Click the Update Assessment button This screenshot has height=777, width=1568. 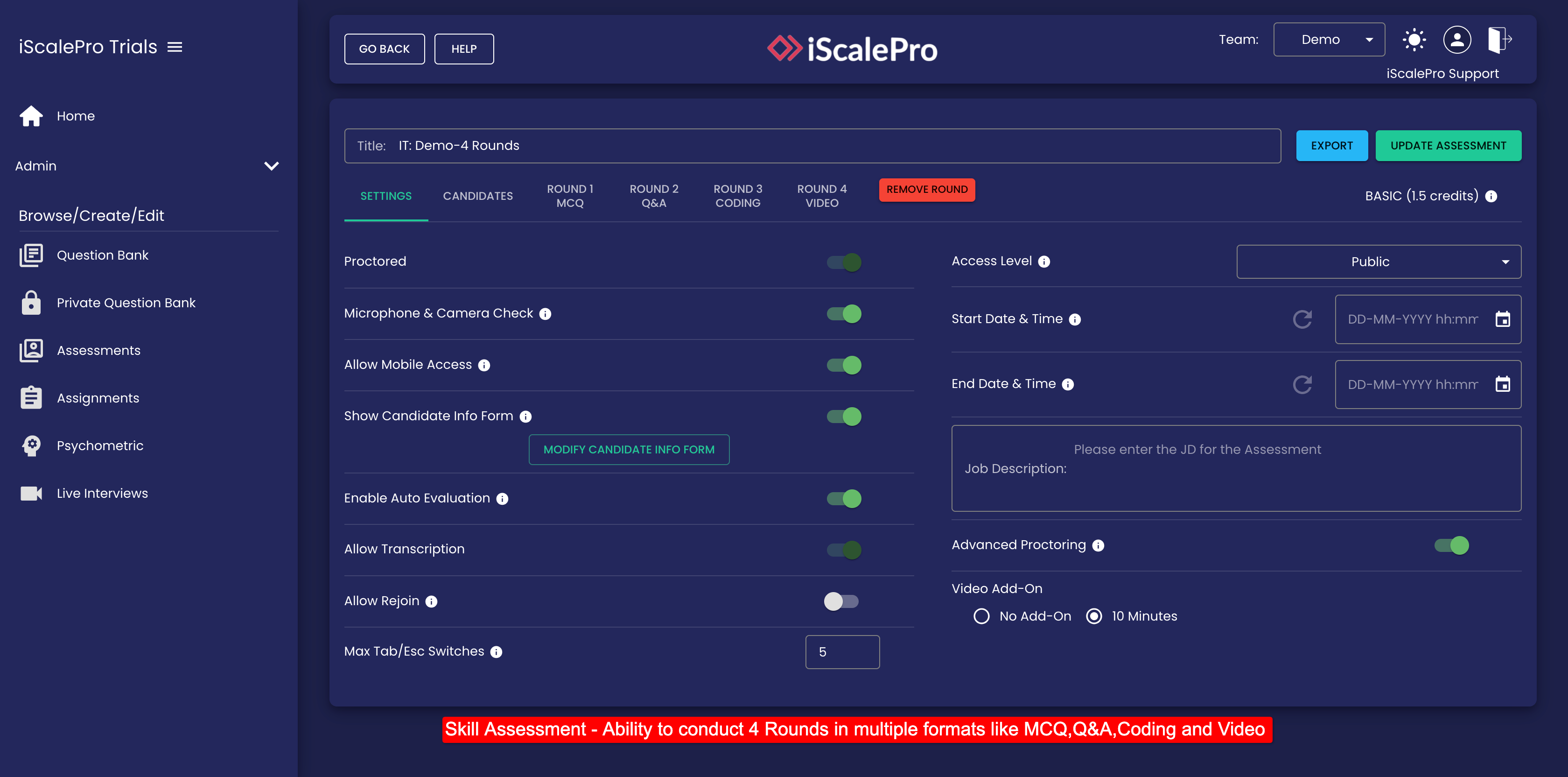tap(1448, 146)
